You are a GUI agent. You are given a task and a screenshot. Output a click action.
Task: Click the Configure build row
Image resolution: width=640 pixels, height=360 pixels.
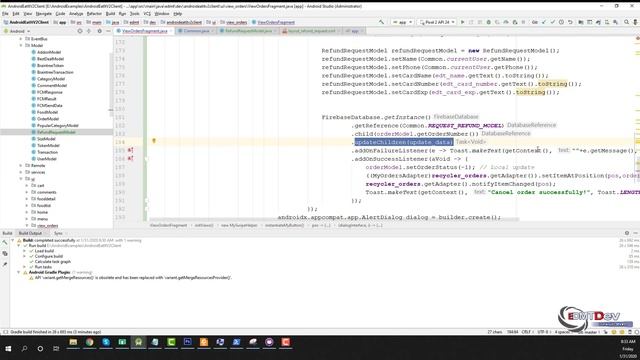point(49,256)
